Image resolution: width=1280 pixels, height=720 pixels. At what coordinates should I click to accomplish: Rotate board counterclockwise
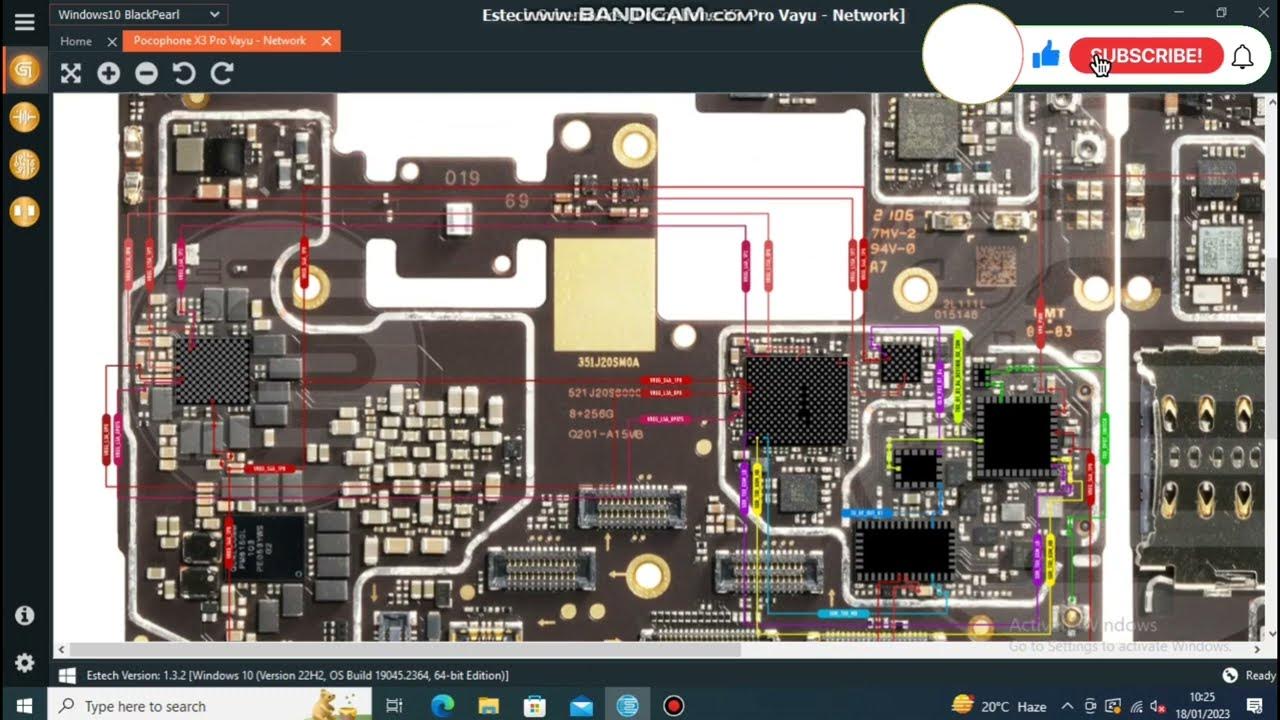(184, 73)
